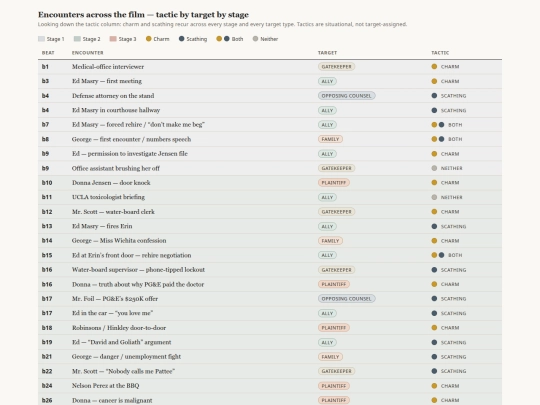Click charm dot for Donna Jensen door knock
The width and height of the screenshot is (540, 405).
pyautogui.click(x=434, y=183)
